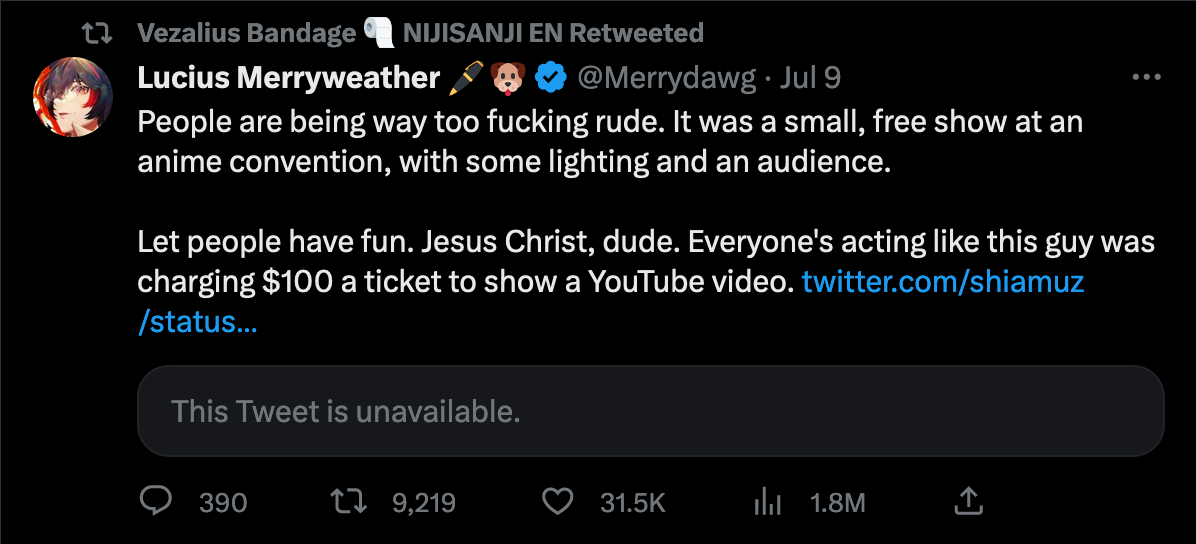Click the small retweet indicator above the avatar
The image size is (1196, 544).
(x=96, y=33)
